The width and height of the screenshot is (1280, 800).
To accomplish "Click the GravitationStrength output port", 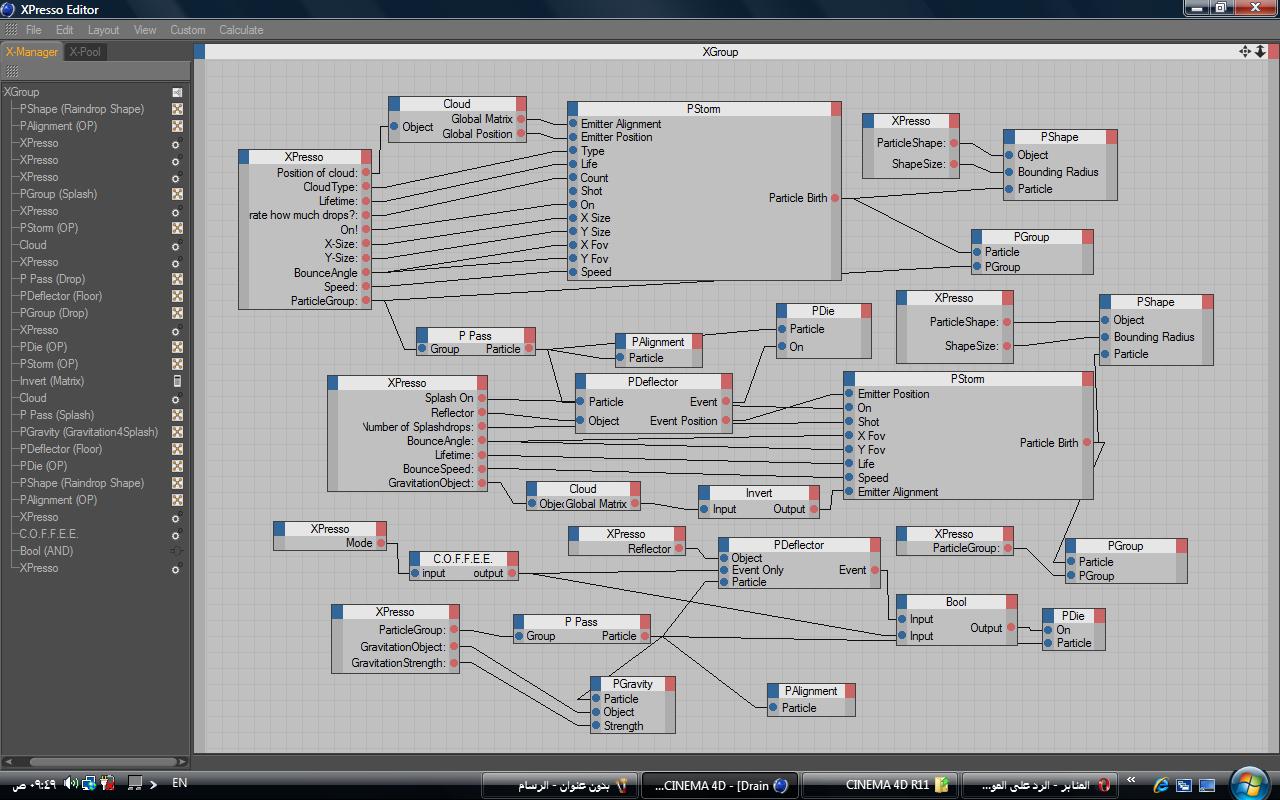I will pyautogui.click(x=454, y=663).
